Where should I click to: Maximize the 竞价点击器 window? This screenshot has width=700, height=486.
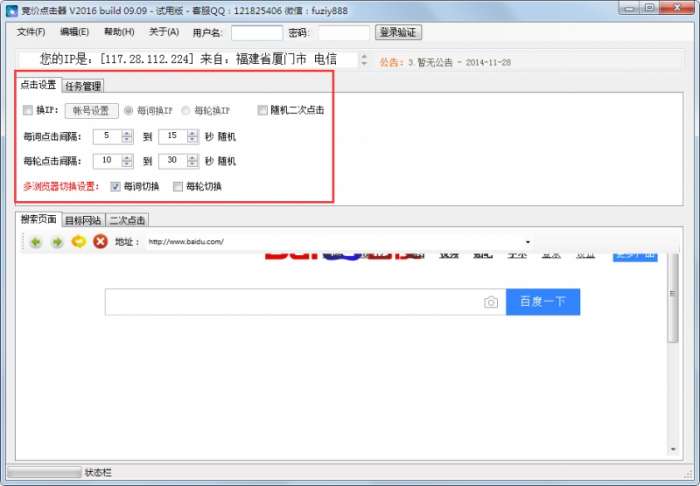point(650,8)
